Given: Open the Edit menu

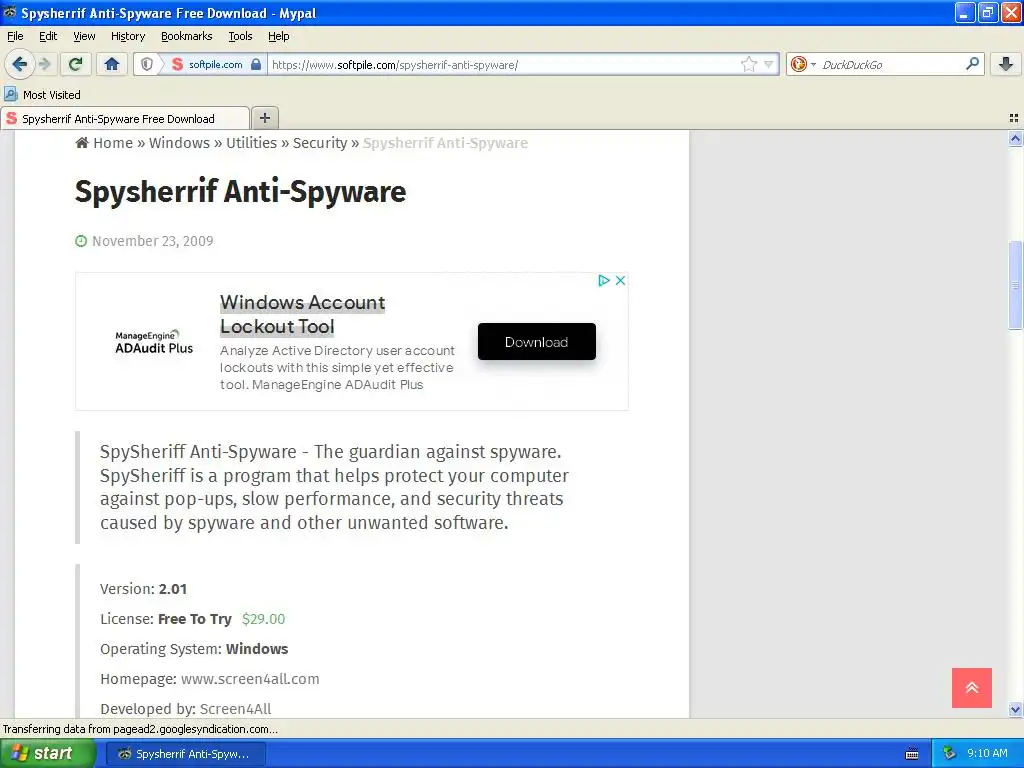Looking at the screenshot, I should click(48, 36).
